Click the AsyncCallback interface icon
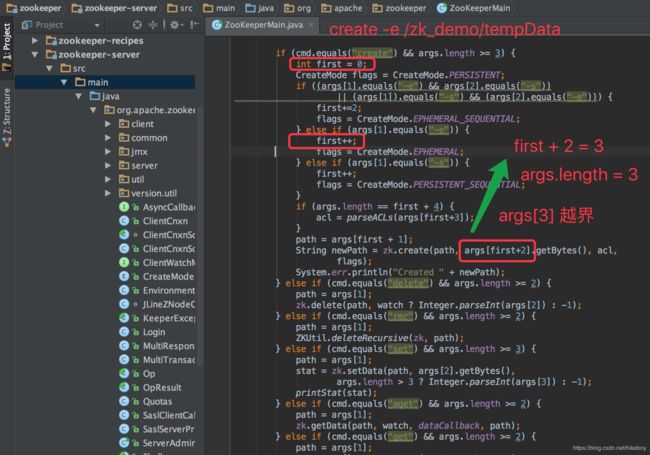The image size is (650, 455). pyautogui.click(x=124, y=207)
